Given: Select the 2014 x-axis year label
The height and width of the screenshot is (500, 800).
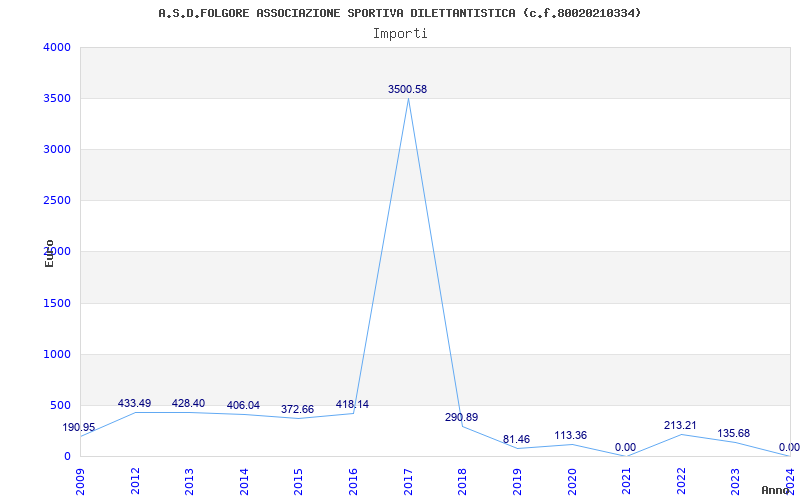Looking at the screenshot, I should (x=244, y=482).
